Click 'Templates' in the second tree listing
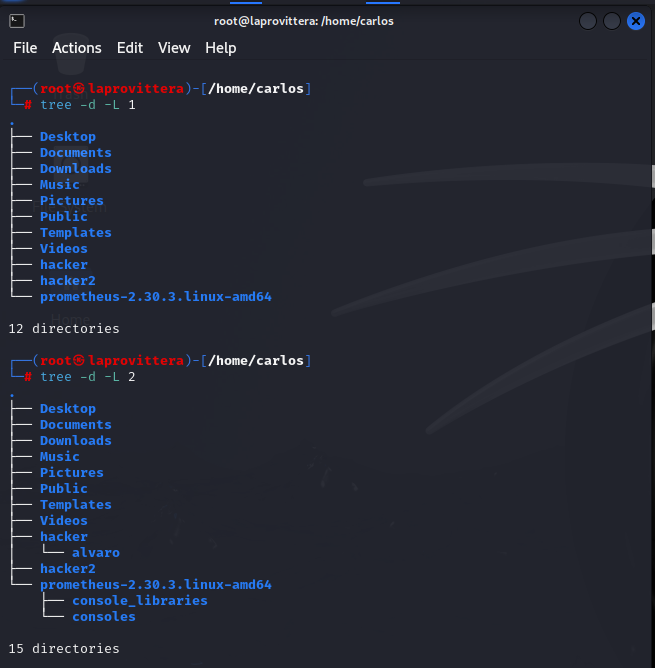This screenshot has height=668, width=655. point(76,505)
